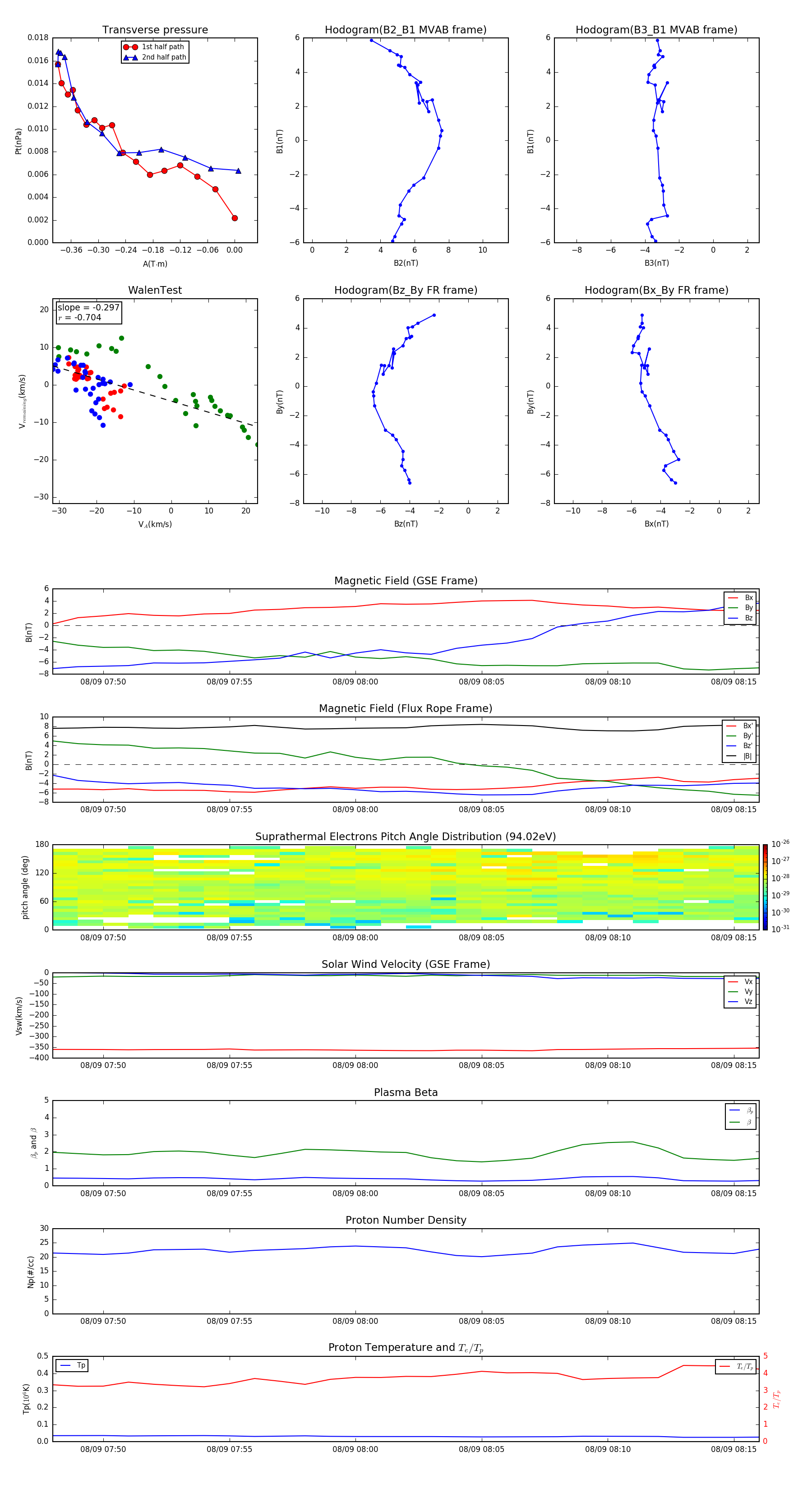Click the 'Plasma Beta' plot title
Image resolution: width=812 pixels, height=1489 pixels.
[406, 1093]
